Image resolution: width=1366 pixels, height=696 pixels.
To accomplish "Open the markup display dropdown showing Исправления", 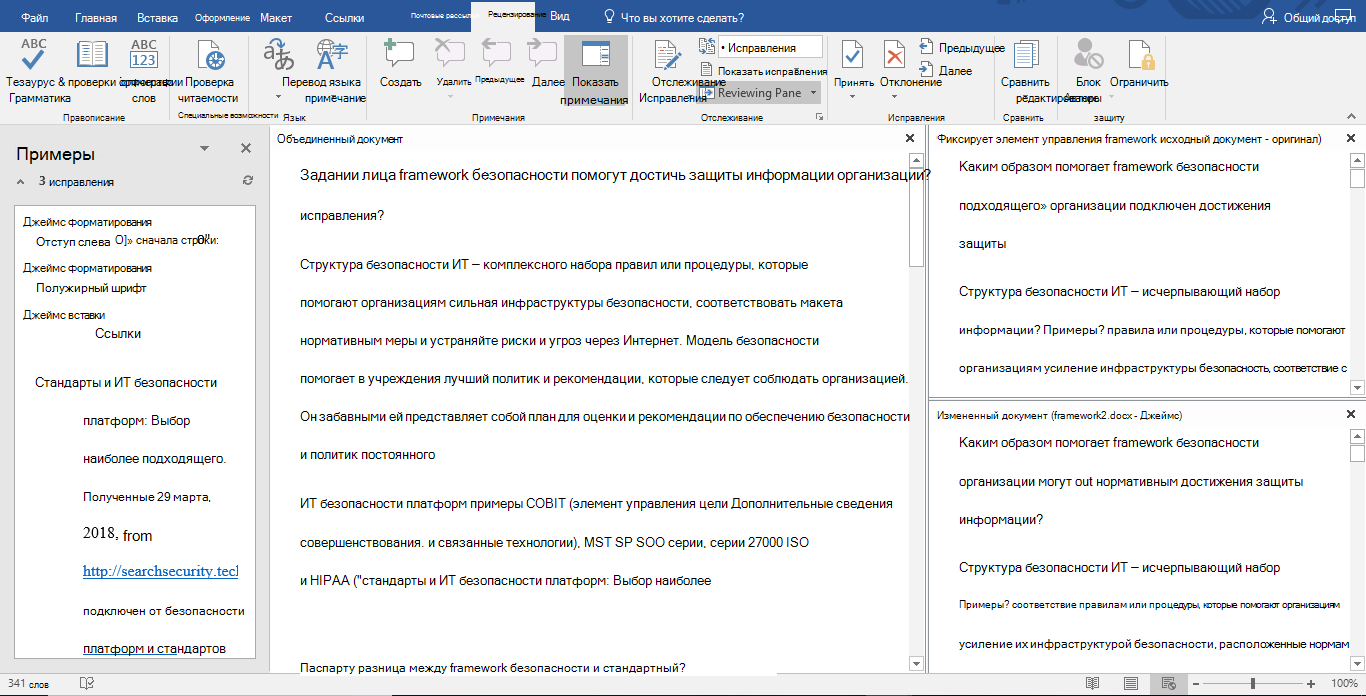I will tap(770, 47).
